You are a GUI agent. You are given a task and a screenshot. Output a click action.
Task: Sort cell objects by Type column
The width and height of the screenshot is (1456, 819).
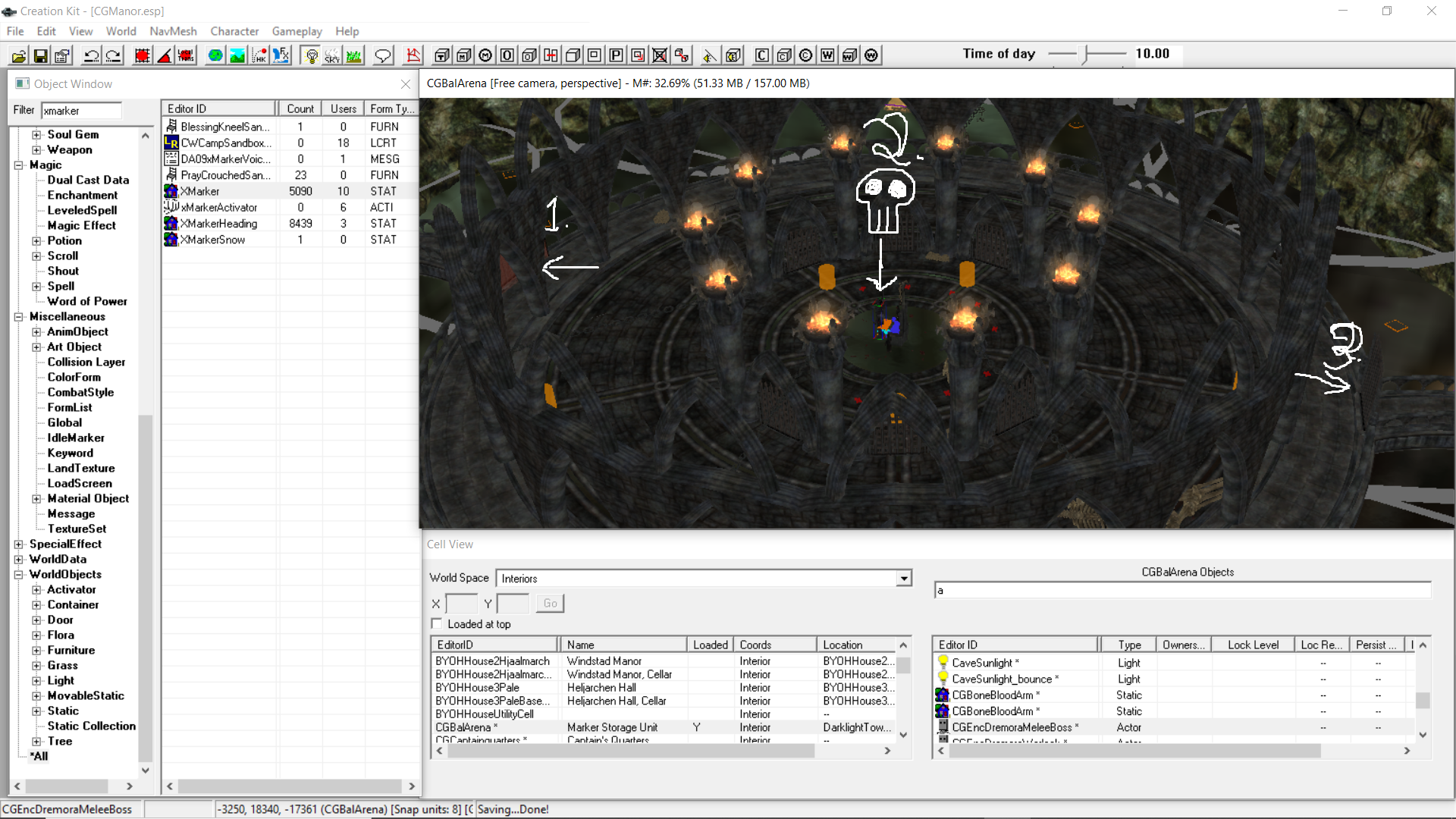click(1128, 645)
